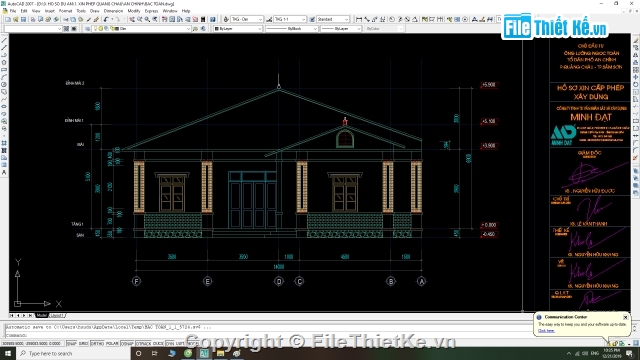
Task: Click the Plot printer icon
Action: point(33,20)
